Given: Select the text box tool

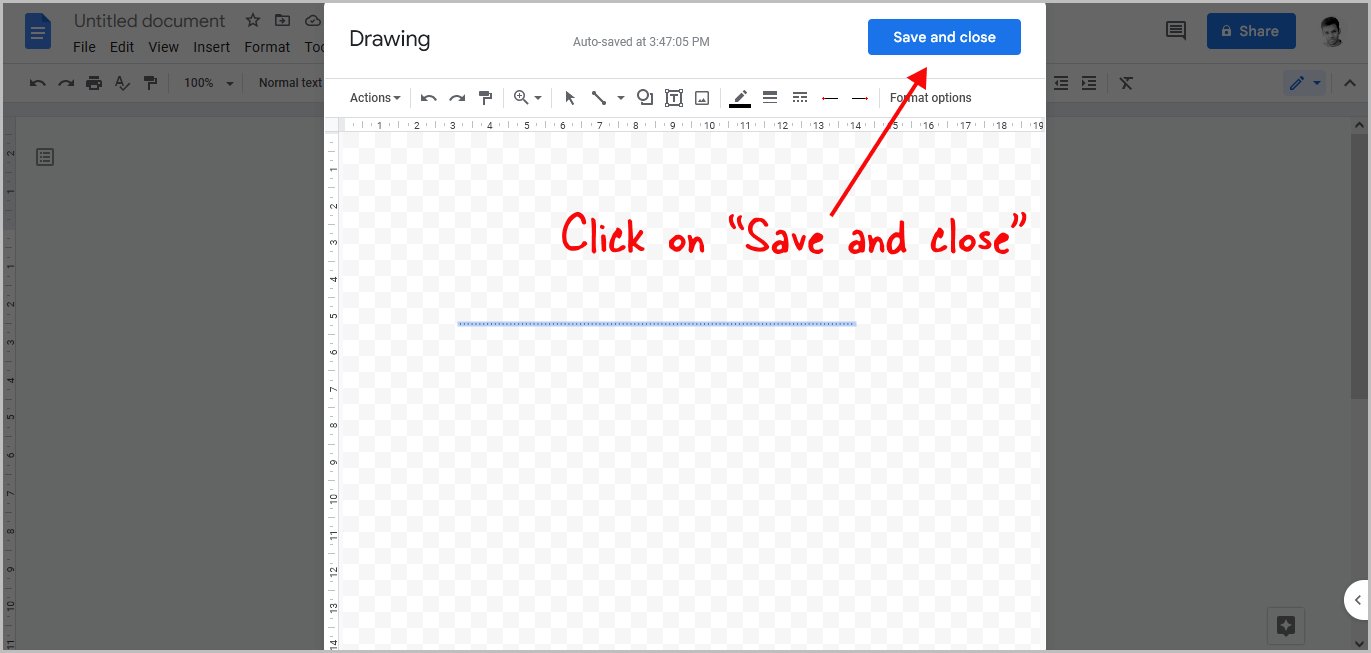Looking at the screenshot, I should [x=673, y=97].
